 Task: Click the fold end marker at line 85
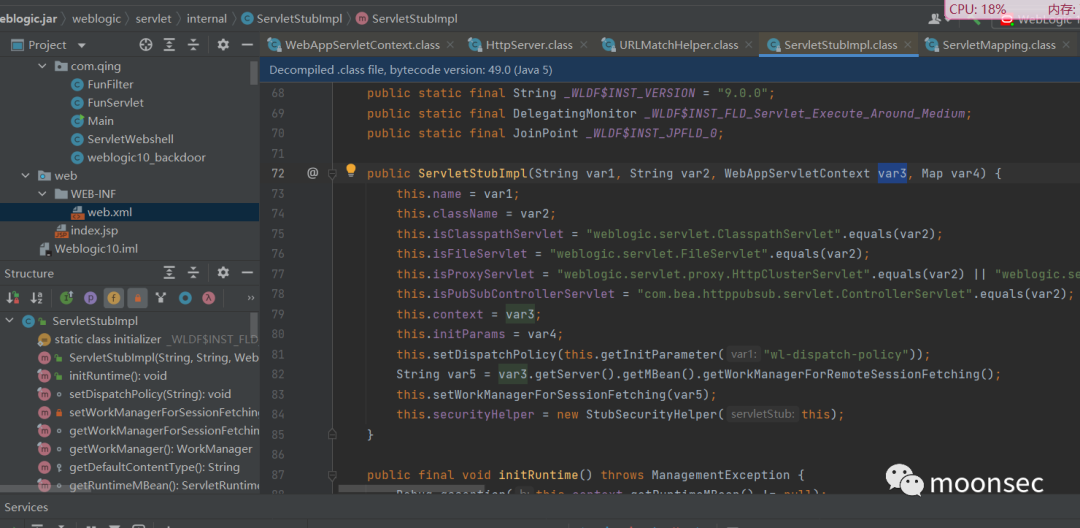332,435
